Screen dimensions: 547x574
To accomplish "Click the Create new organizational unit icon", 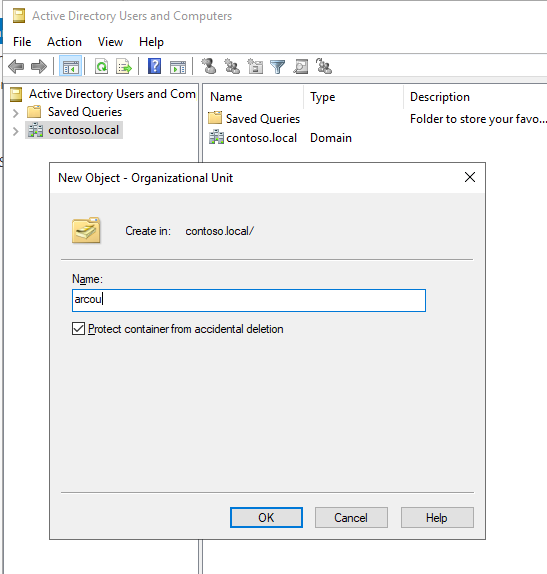I will [255, 67].
